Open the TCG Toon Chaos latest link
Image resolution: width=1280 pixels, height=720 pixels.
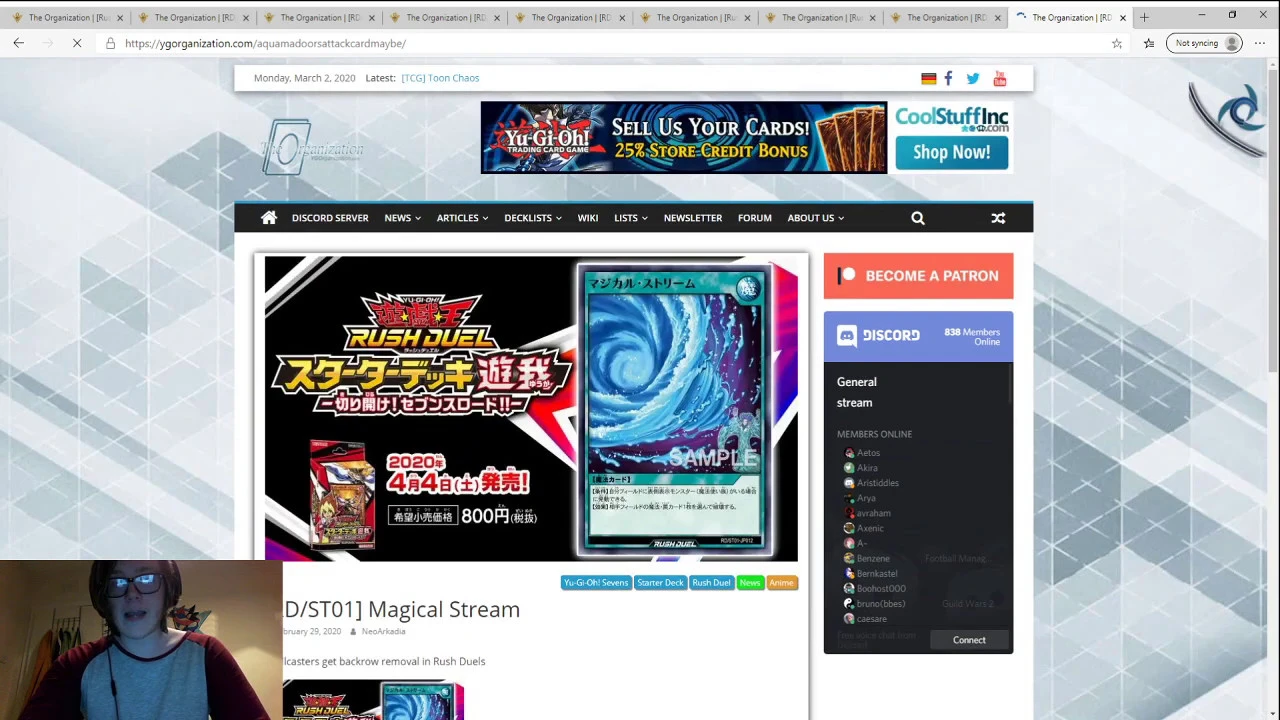coord(440,78)
